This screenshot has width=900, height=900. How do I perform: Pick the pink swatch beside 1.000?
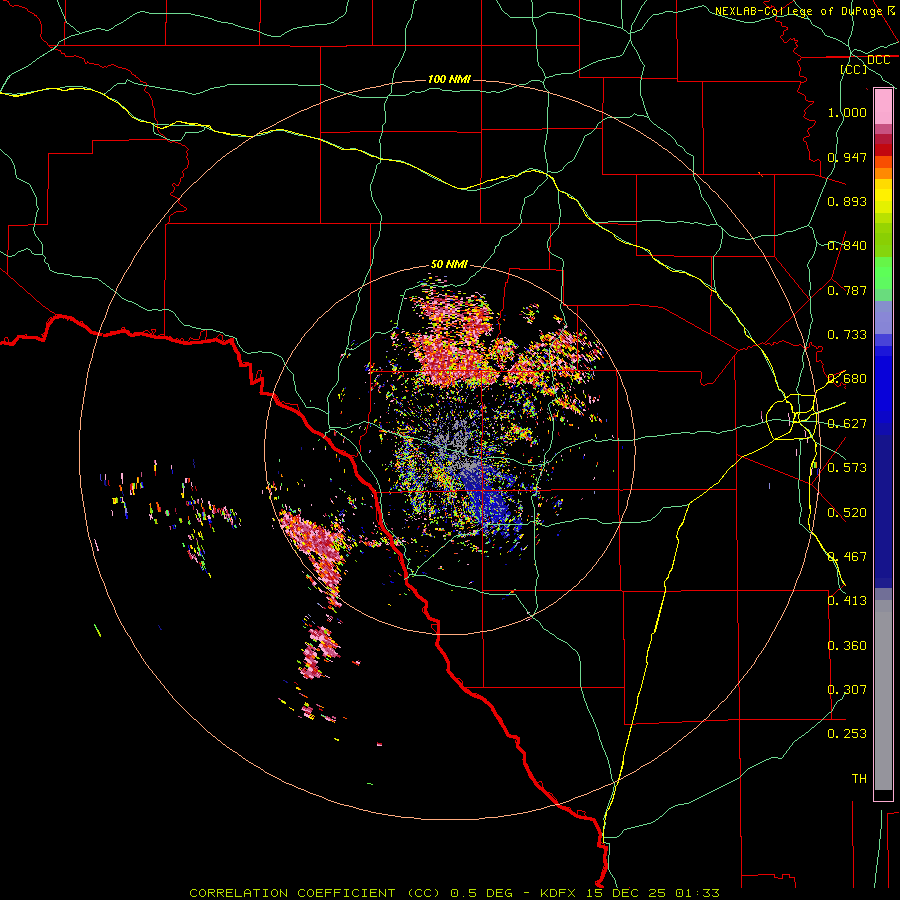tap(883, 107)
